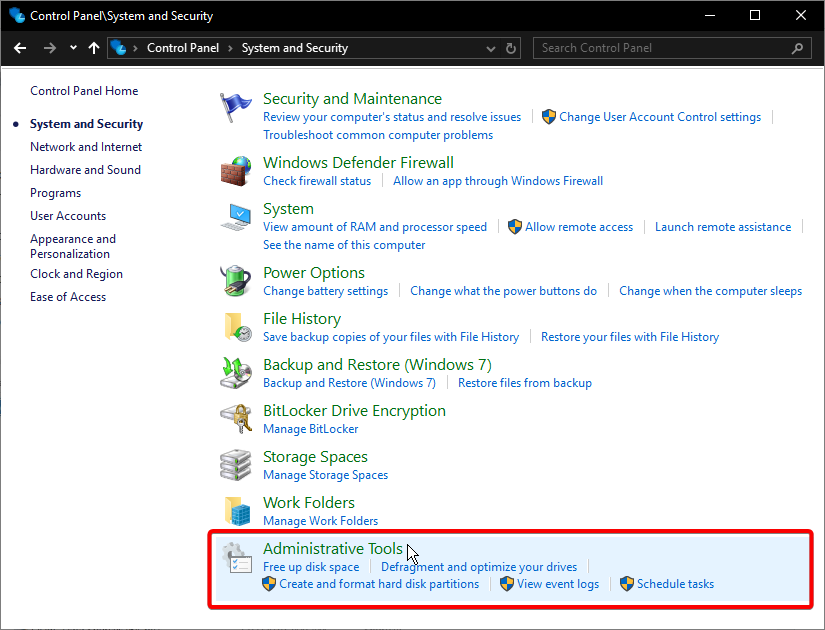Expand the address bar history dropdown
Viewport: 825px width, 630px height.
[491, 48]
